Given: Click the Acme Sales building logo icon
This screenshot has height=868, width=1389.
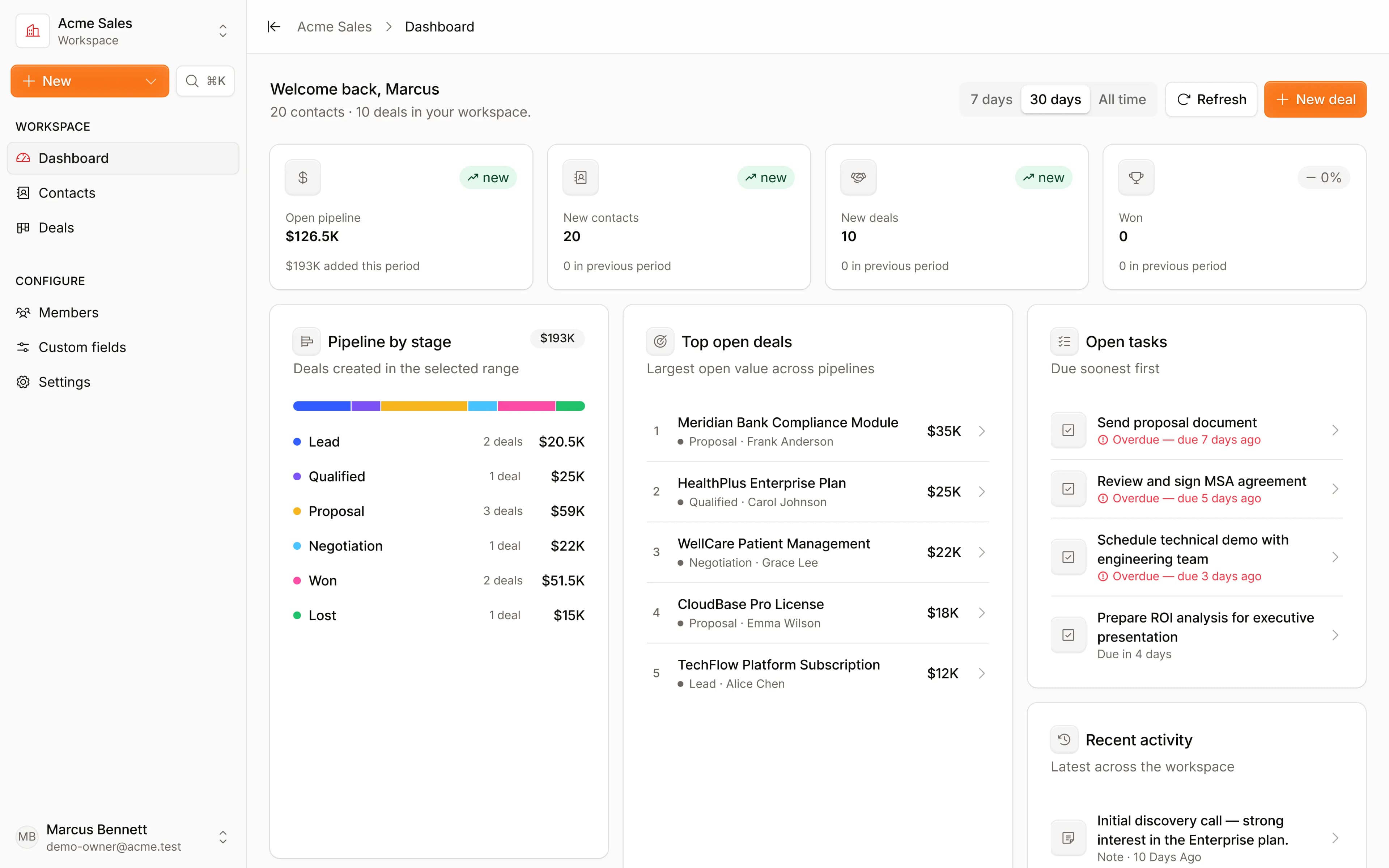Looking at the screenshot, I should (x=33, y=31).
